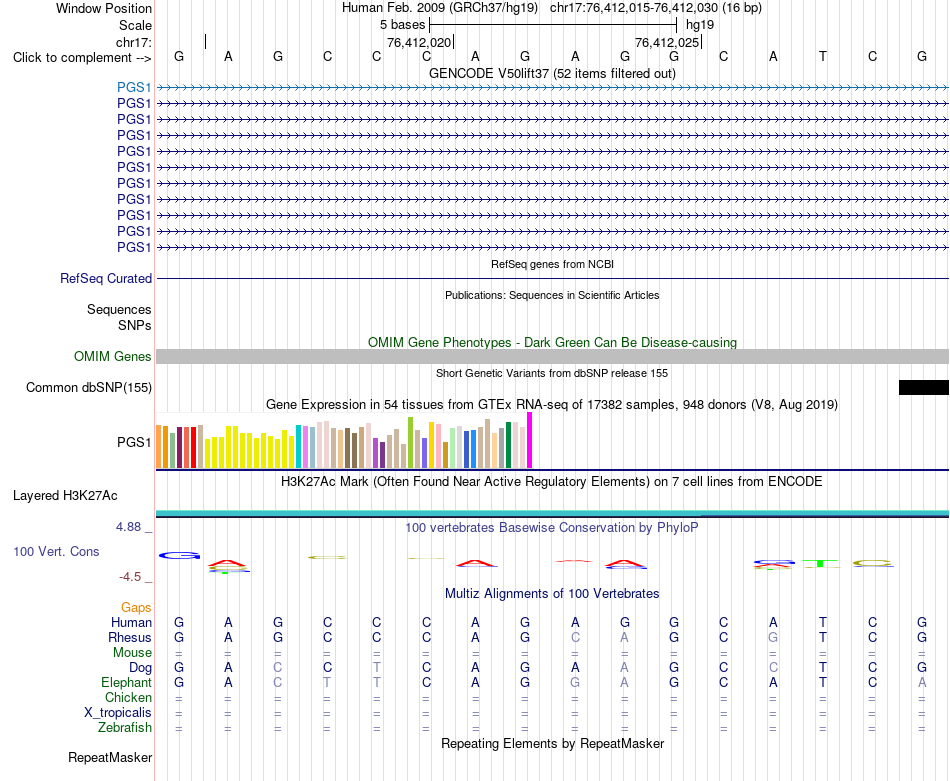Screen dimensions: 950x781
Task: Click the Layered H3K27Ac track label
Action: coord(65,496)
